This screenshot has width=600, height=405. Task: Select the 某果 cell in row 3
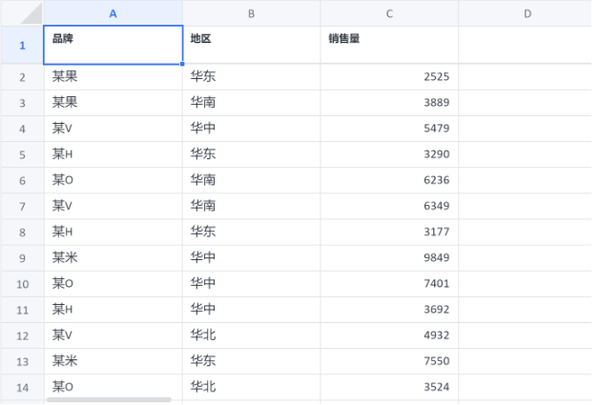pyautogui.click(x=113, y=103)
